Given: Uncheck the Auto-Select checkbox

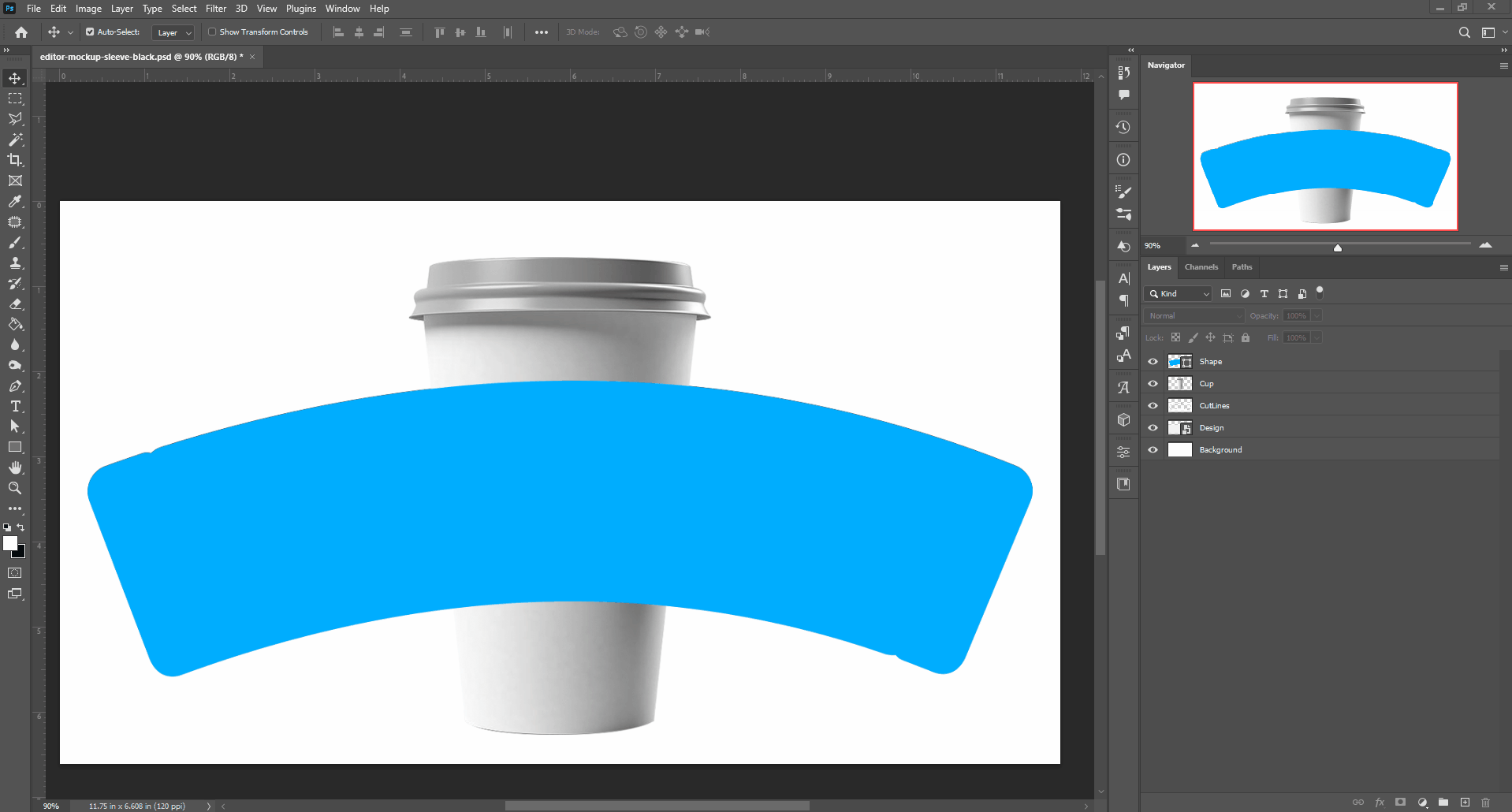Looking at the screenshot, I should pos(90,32).
